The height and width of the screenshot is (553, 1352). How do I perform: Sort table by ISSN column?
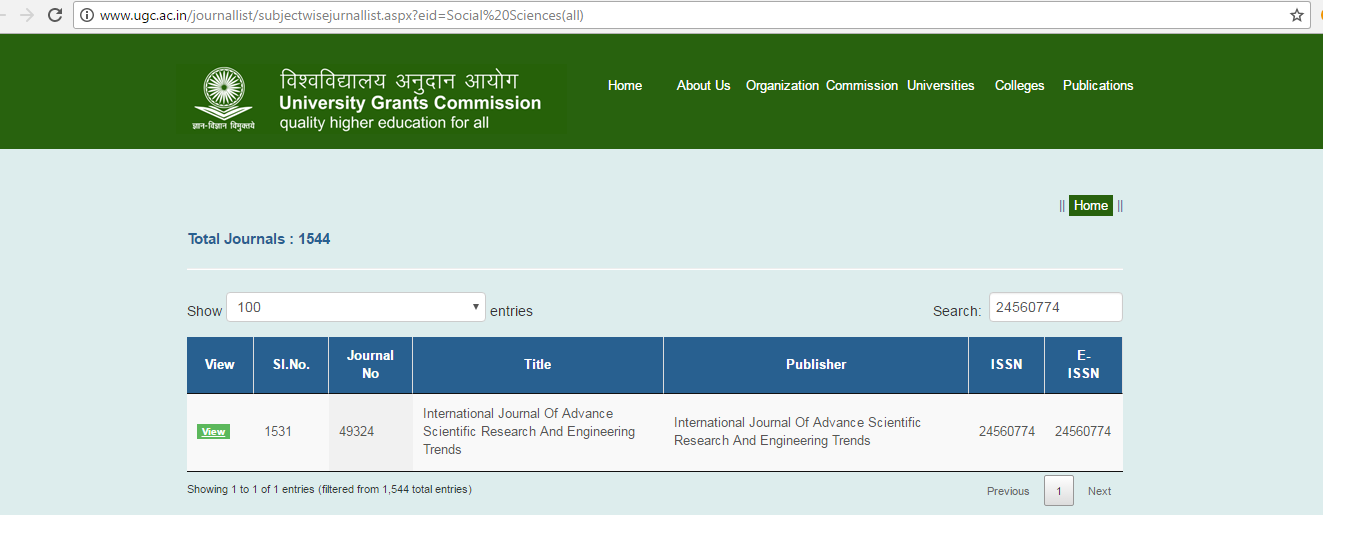pos(1007,365)
